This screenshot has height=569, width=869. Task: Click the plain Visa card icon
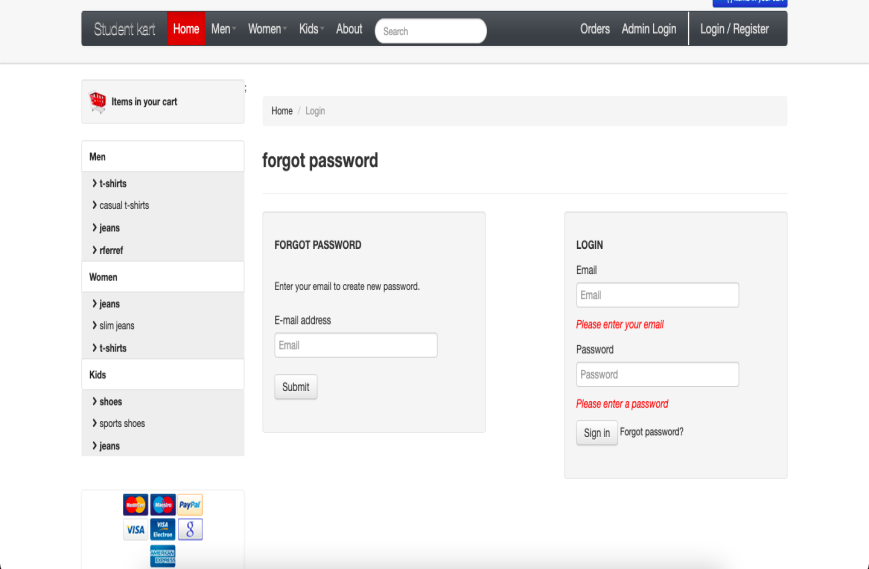pyautogui.click(x=135, y=529)
